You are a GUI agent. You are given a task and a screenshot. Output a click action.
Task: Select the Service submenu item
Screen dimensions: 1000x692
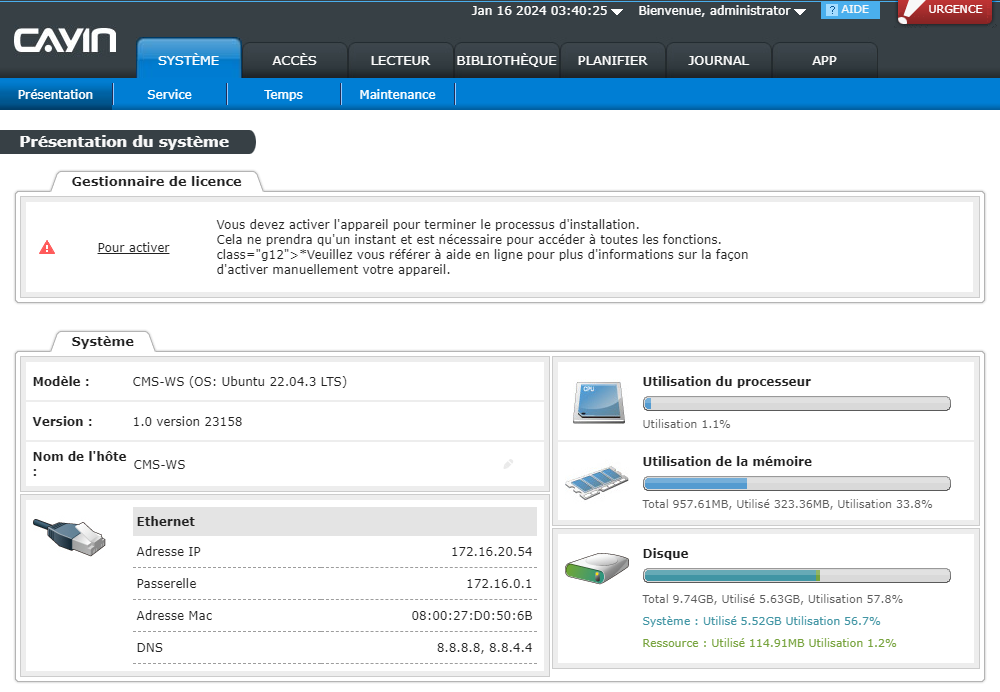pos(169,94)
